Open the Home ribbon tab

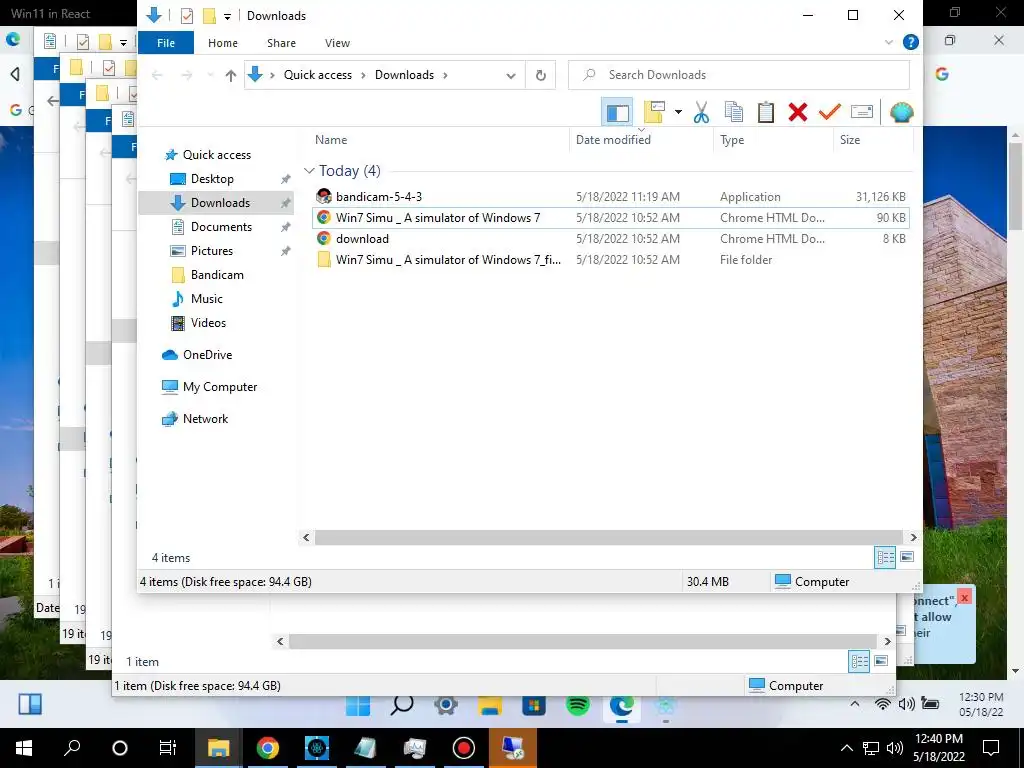(223, 43)
